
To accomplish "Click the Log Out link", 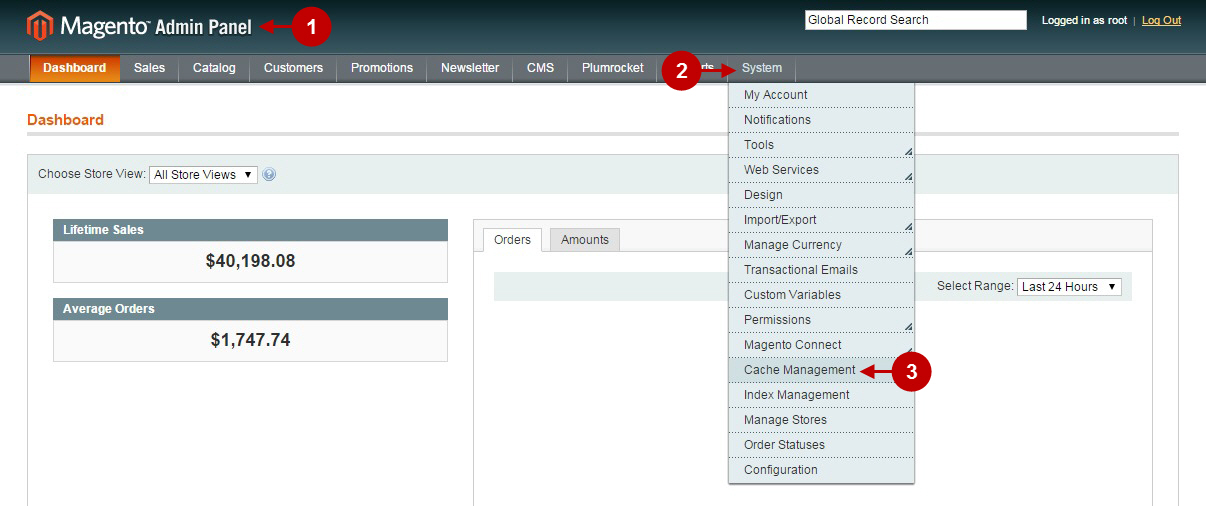I will click(1161, 20).
